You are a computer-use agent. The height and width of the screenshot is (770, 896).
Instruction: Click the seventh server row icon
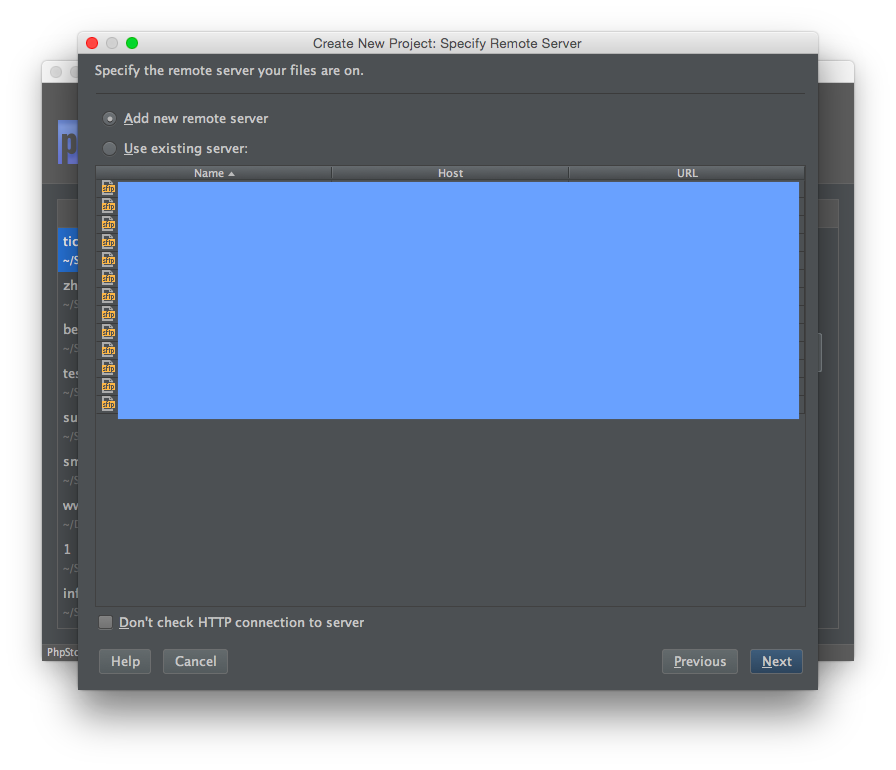tap(108, 296)
